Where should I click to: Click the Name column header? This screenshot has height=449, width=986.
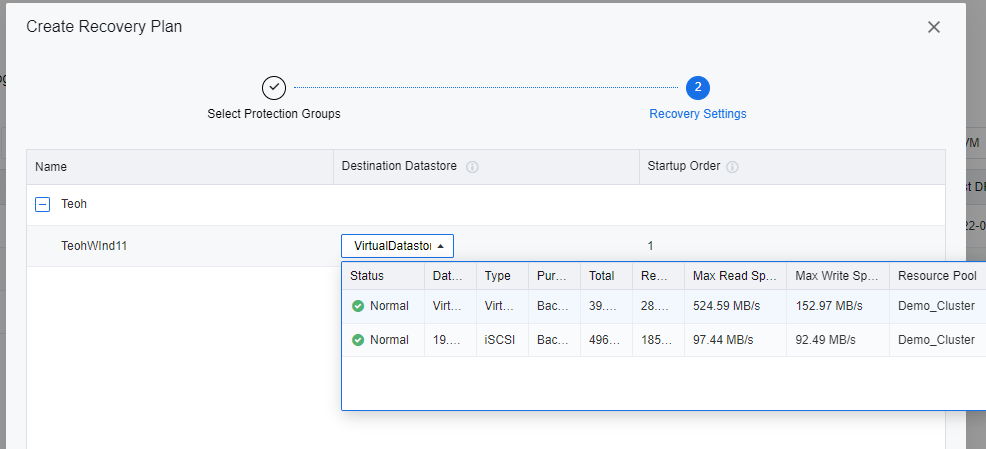coord(51,167)
